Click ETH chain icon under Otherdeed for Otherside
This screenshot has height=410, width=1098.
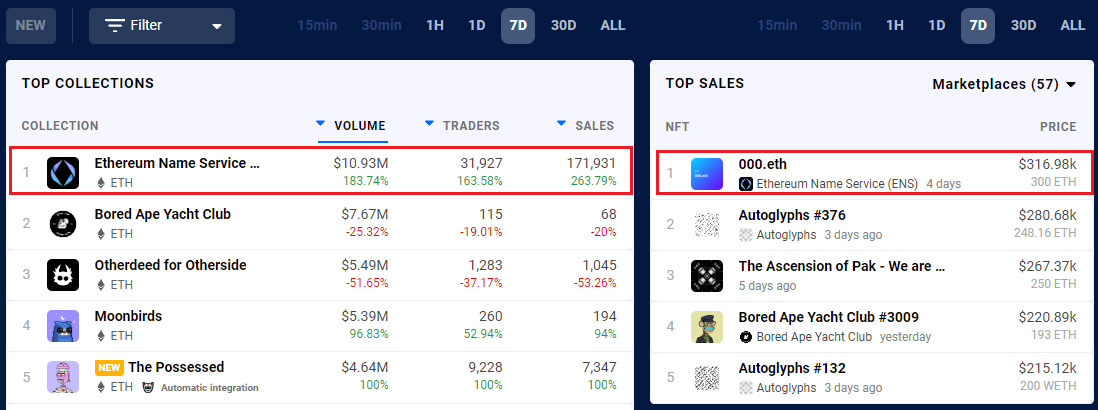[101, 285]
